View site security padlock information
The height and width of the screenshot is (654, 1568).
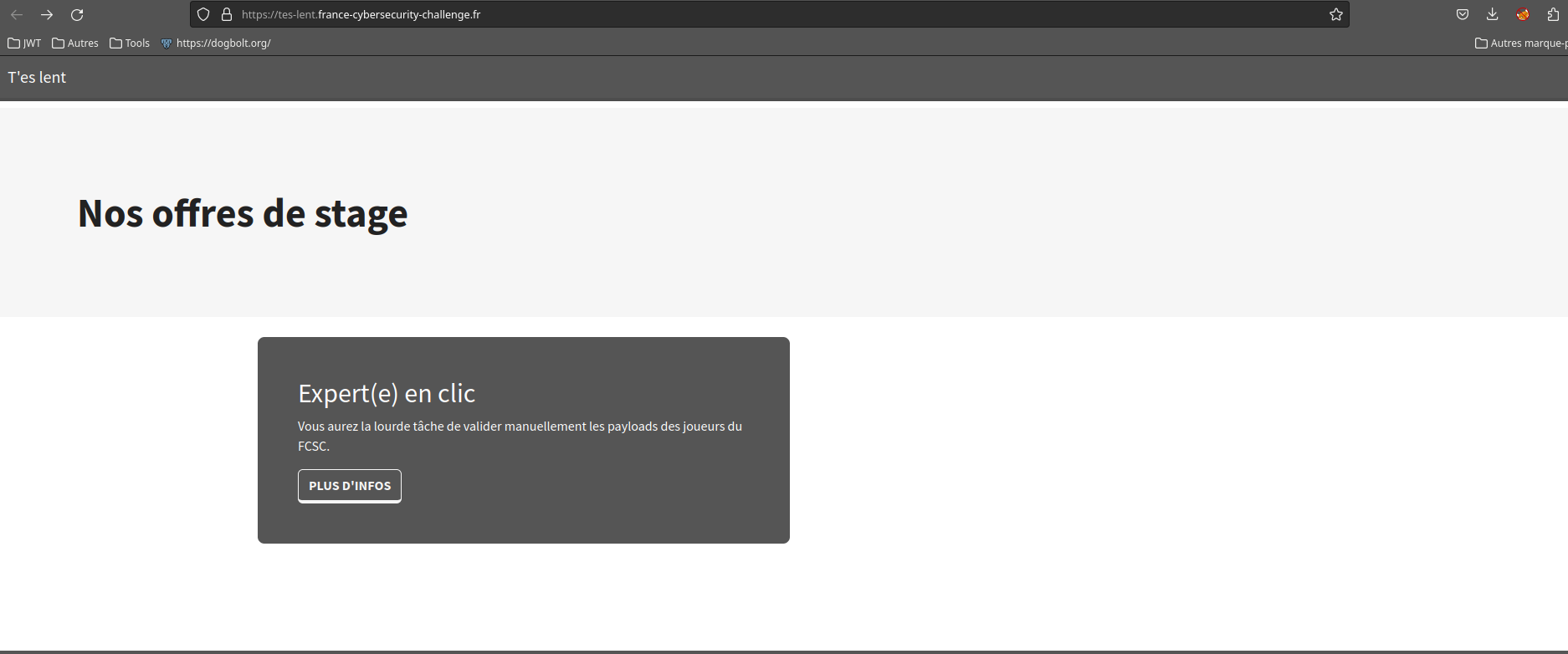click(226, 14)
